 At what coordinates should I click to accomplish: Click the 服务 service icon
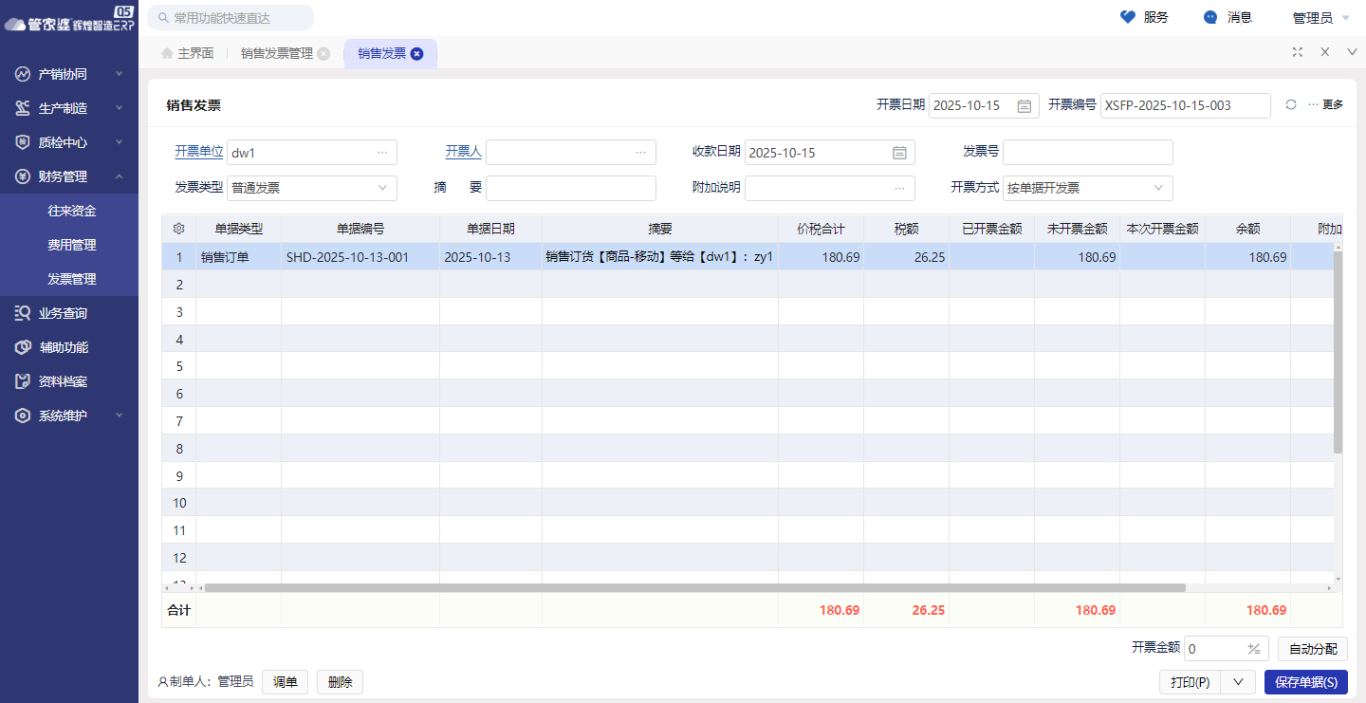[1127, 16]
